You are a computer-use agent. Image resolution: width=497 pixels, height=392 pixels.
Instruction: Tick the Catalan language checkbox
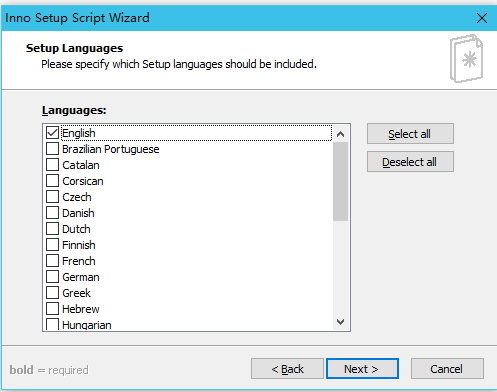(52, 165)
